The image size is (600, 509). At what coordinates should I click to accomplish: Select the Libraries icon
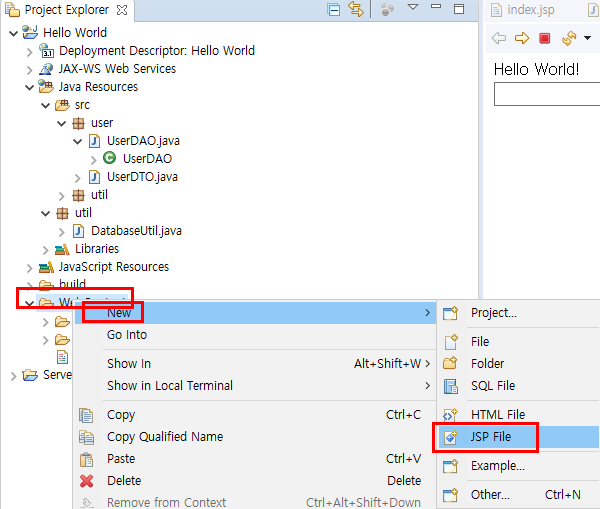tap(62, 249)
